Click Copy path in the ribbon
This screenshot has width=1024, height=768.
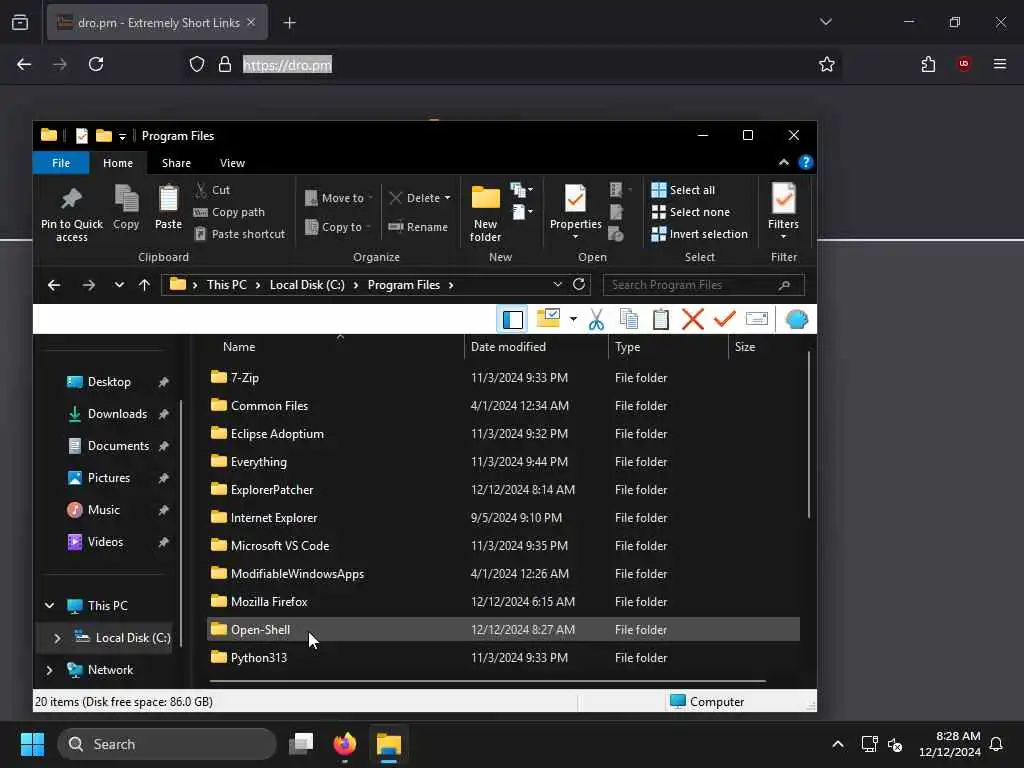(x=229, y=212)
